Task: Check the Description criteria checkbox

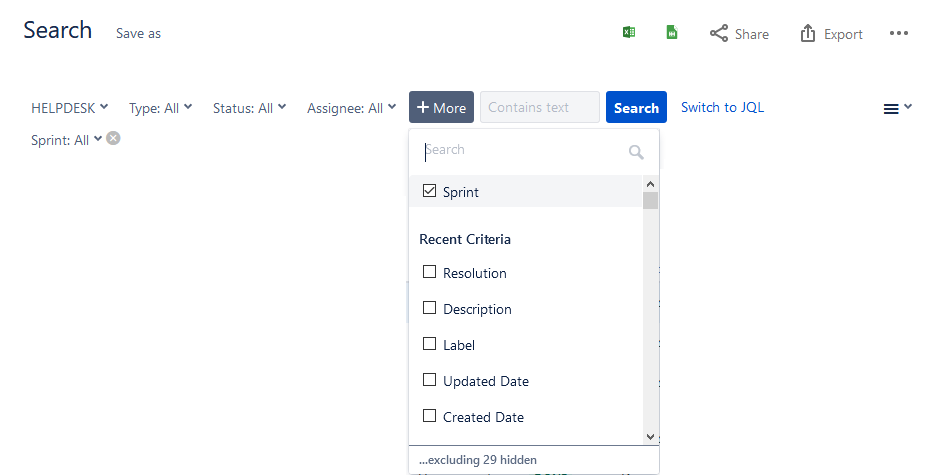Action: (429, 308)
